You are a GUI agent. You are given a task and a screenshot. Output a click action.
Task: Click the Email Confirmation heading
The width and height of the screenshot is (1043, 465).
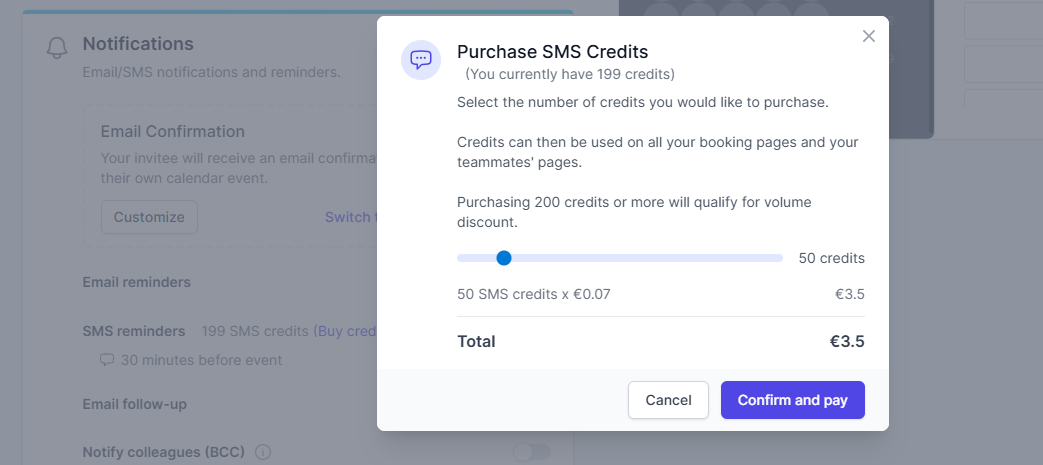coord(173,131)
